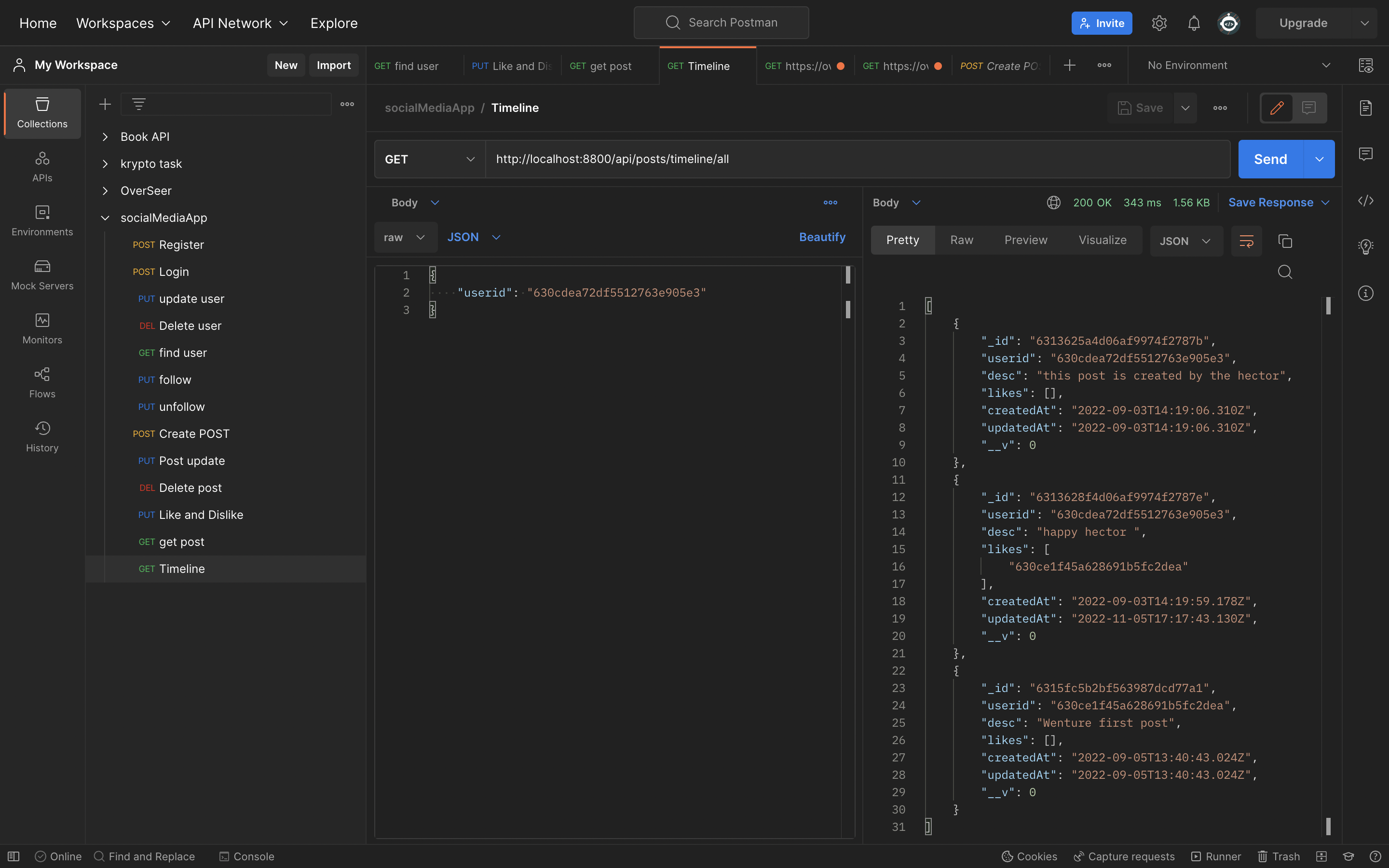Create a new collection with plus icon
Viewport: 1389px width, 868px height.
tap(105, 104)
